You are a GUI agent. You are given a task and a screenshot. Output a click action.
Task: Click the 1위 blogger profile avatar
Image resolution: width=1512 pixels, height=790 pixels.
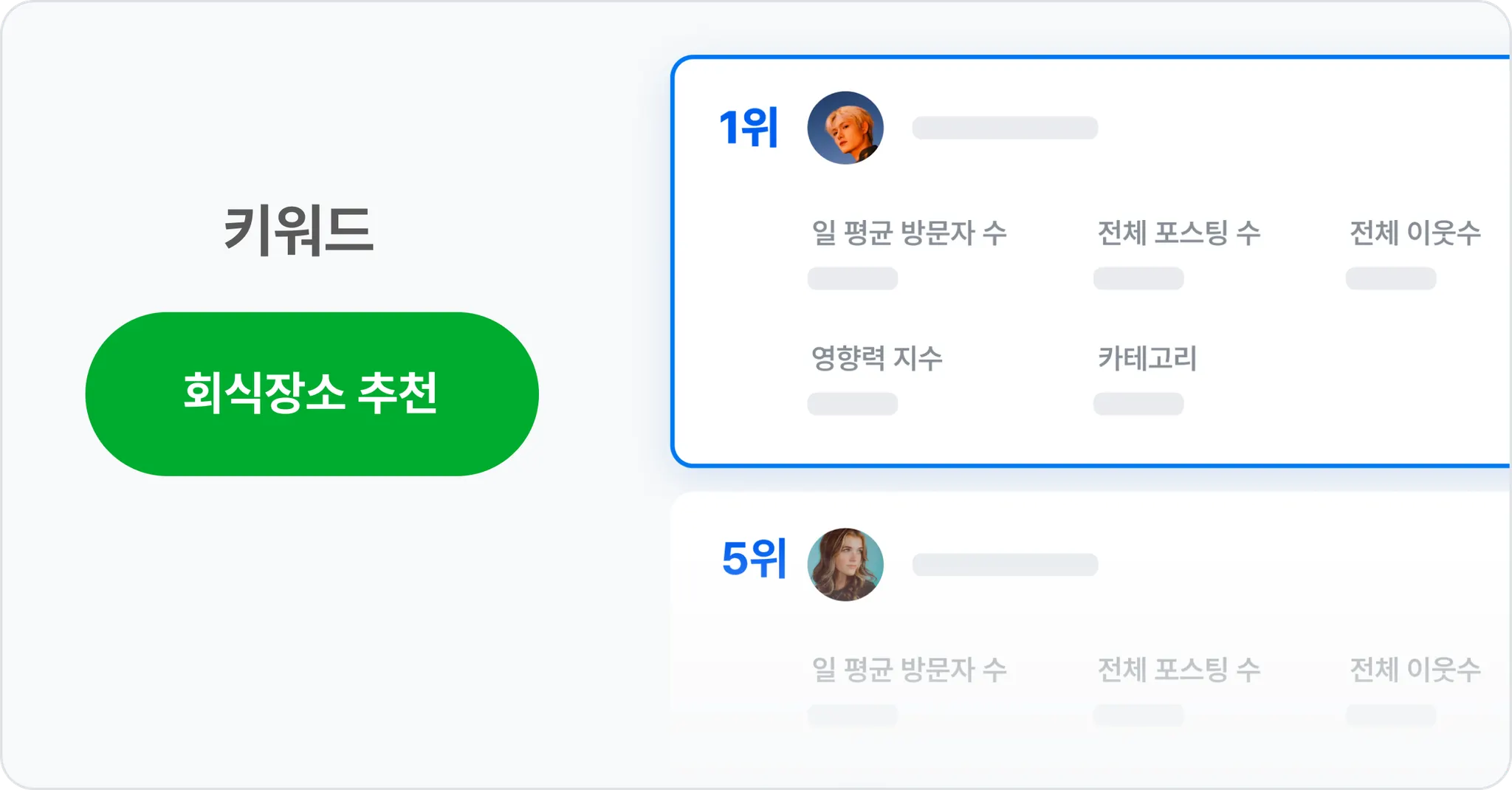(845, 128)
